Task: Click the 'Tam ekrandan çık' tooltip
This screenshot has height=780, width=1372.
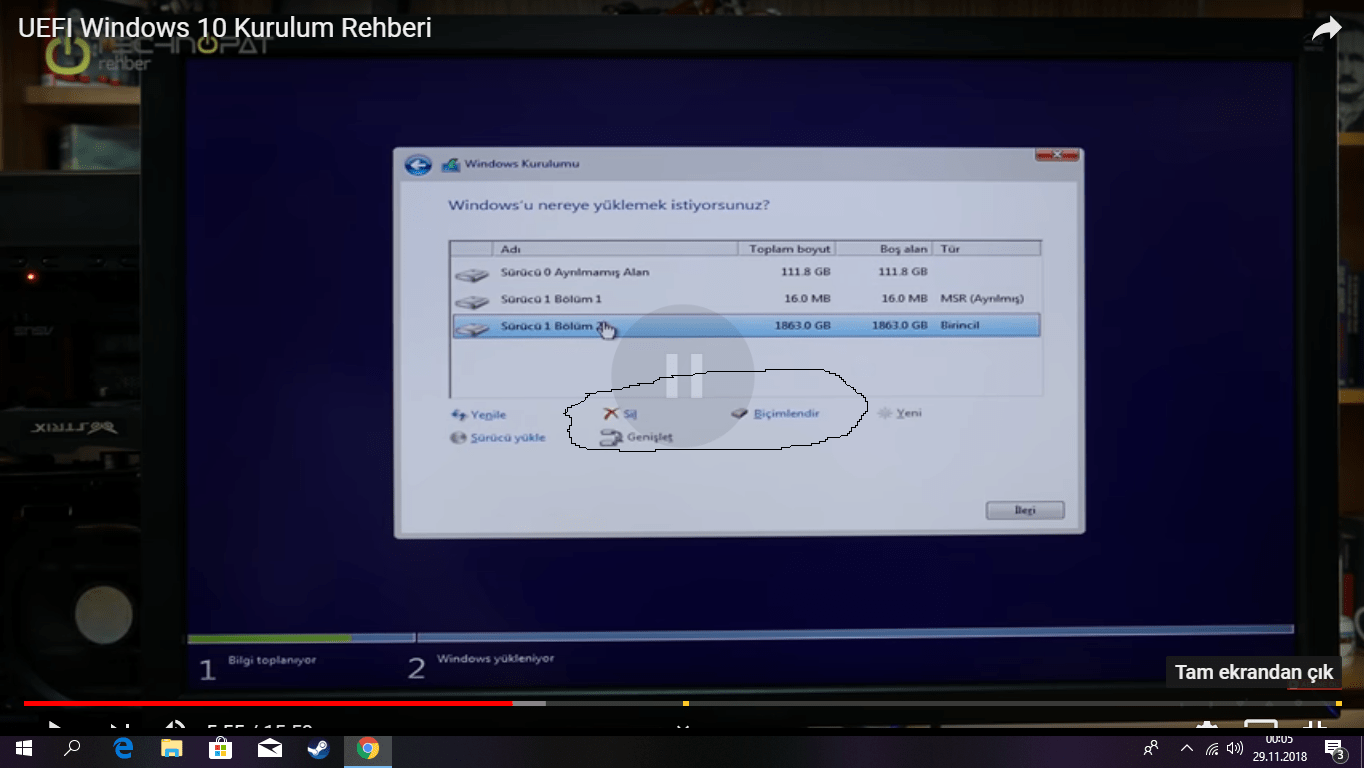Action: pos(1254,672)
